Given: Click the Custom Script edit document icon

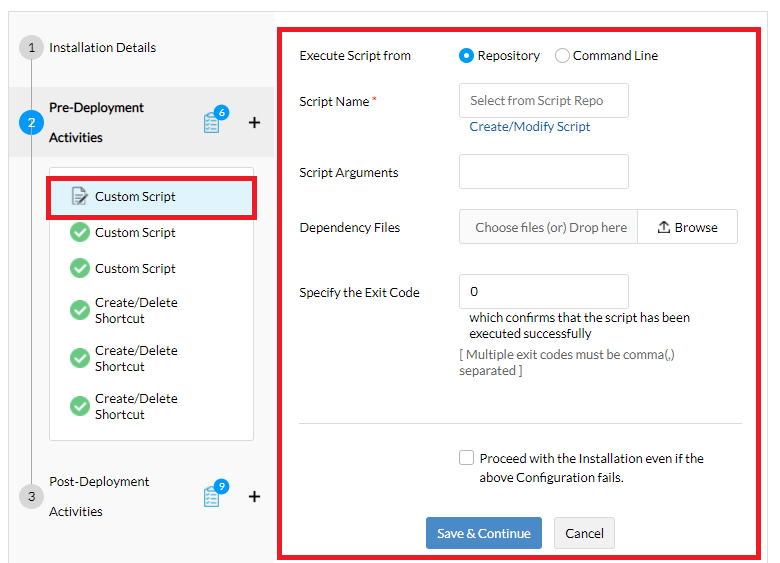Looking at the screenshot, I should click(80, 196).
